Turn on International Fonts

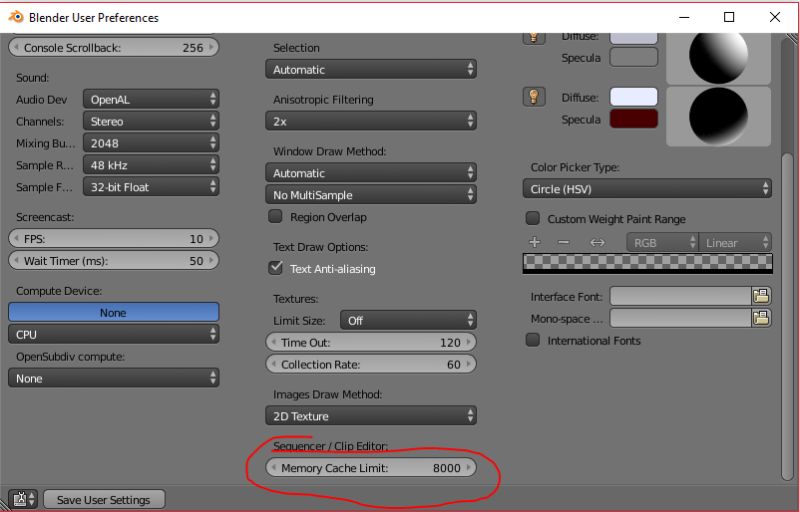pyautogui.click(x=533, y=340)
